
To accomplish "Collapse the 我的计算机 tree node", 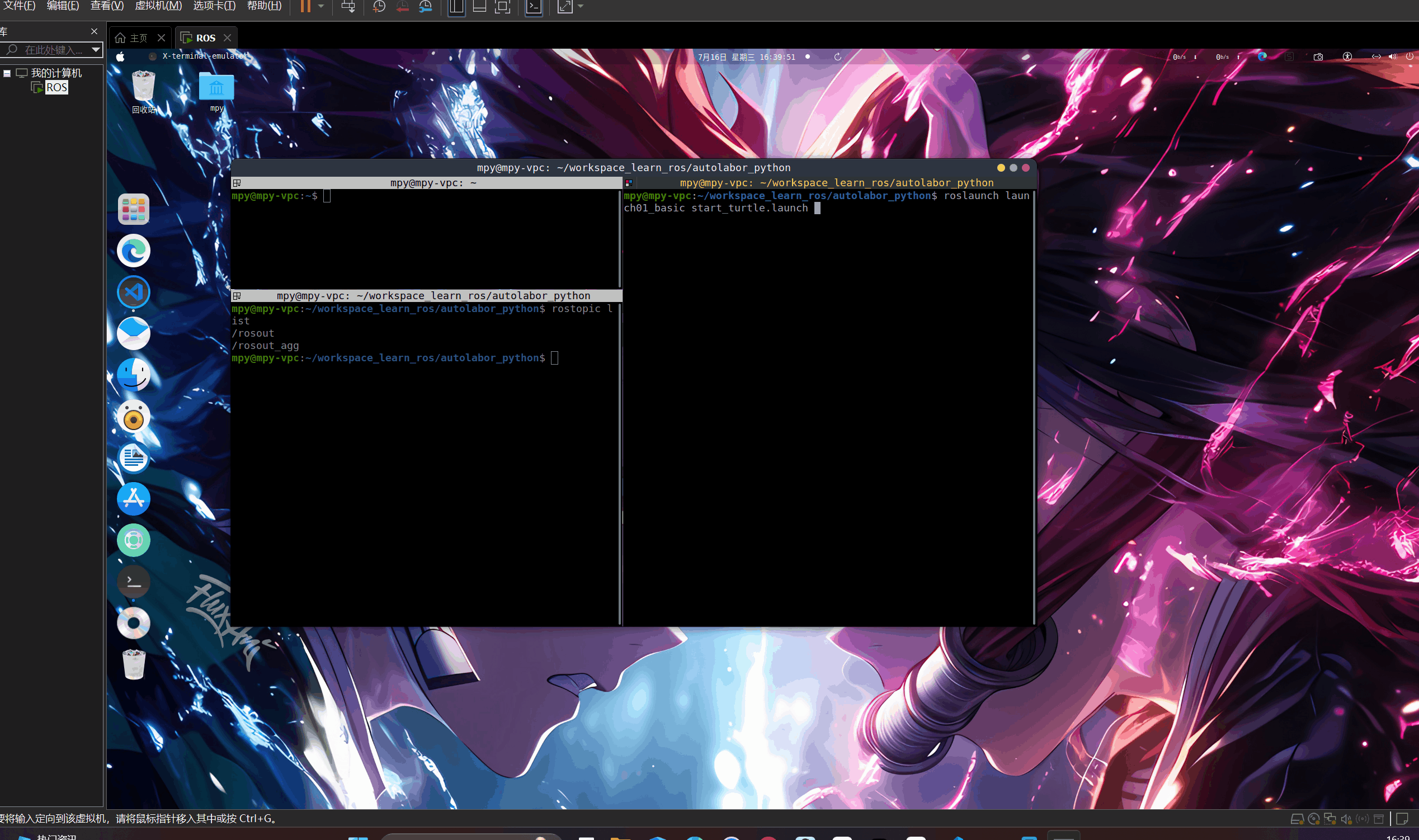I will [x=7, y=73].
